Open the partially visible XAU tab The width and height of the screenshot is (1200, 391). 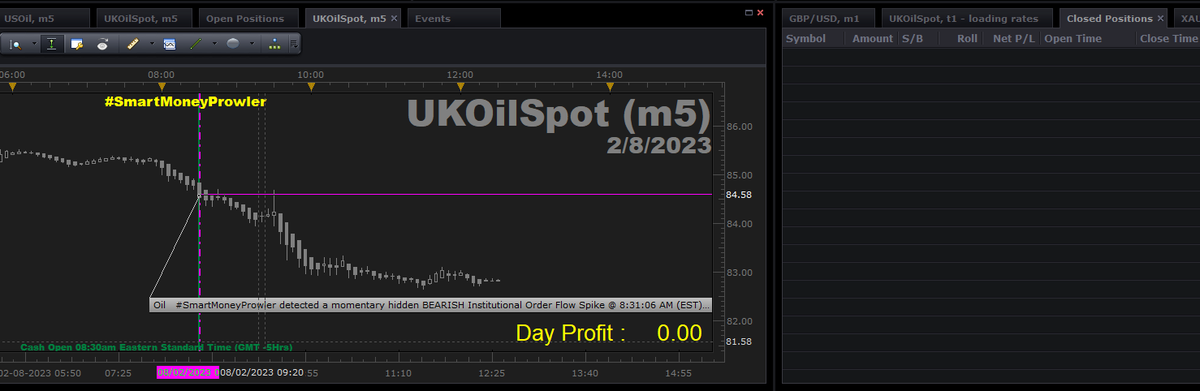[1187, 18]
